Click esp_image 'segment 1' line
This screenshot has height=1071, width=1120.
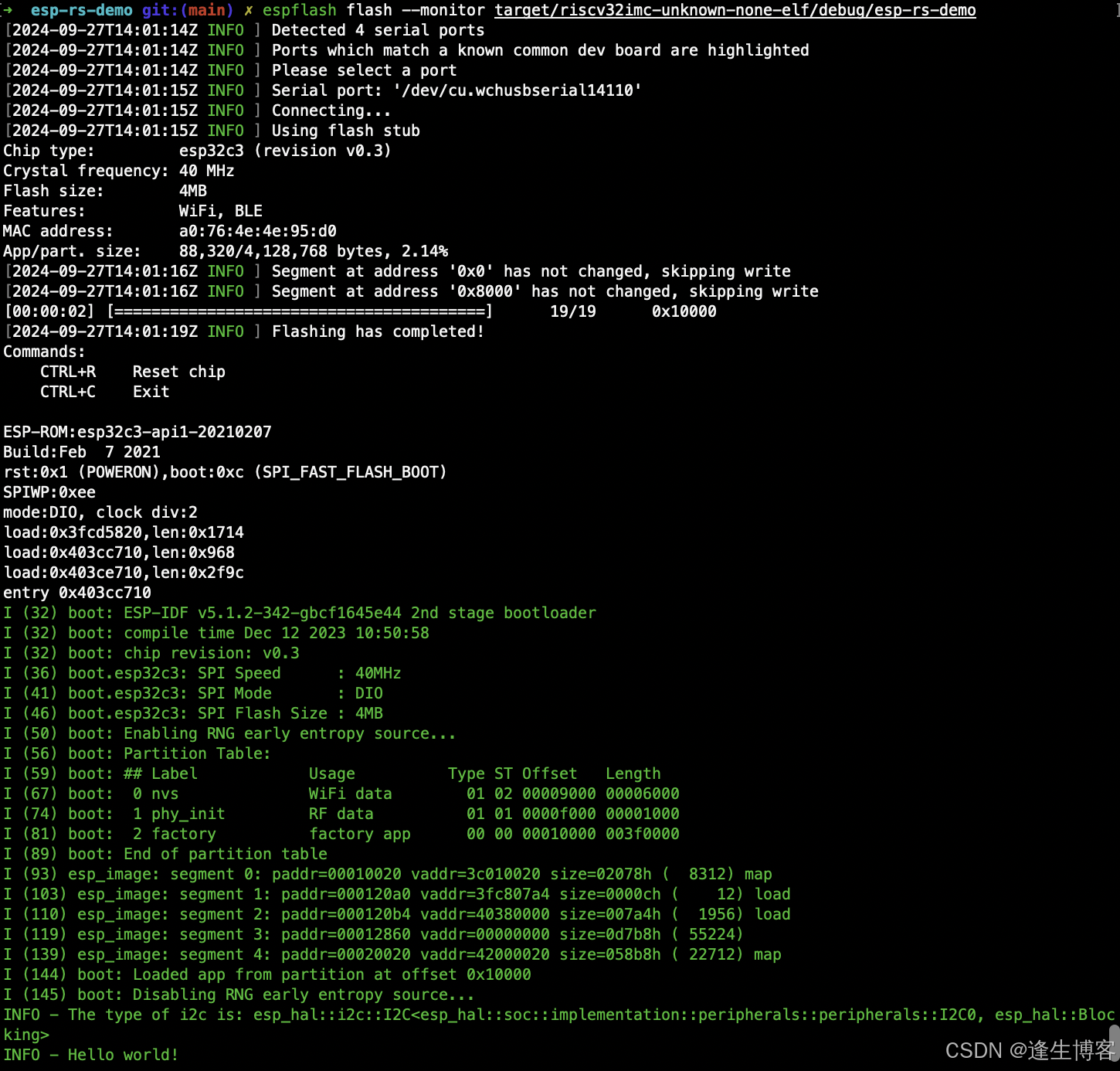(x=397, y=894)
